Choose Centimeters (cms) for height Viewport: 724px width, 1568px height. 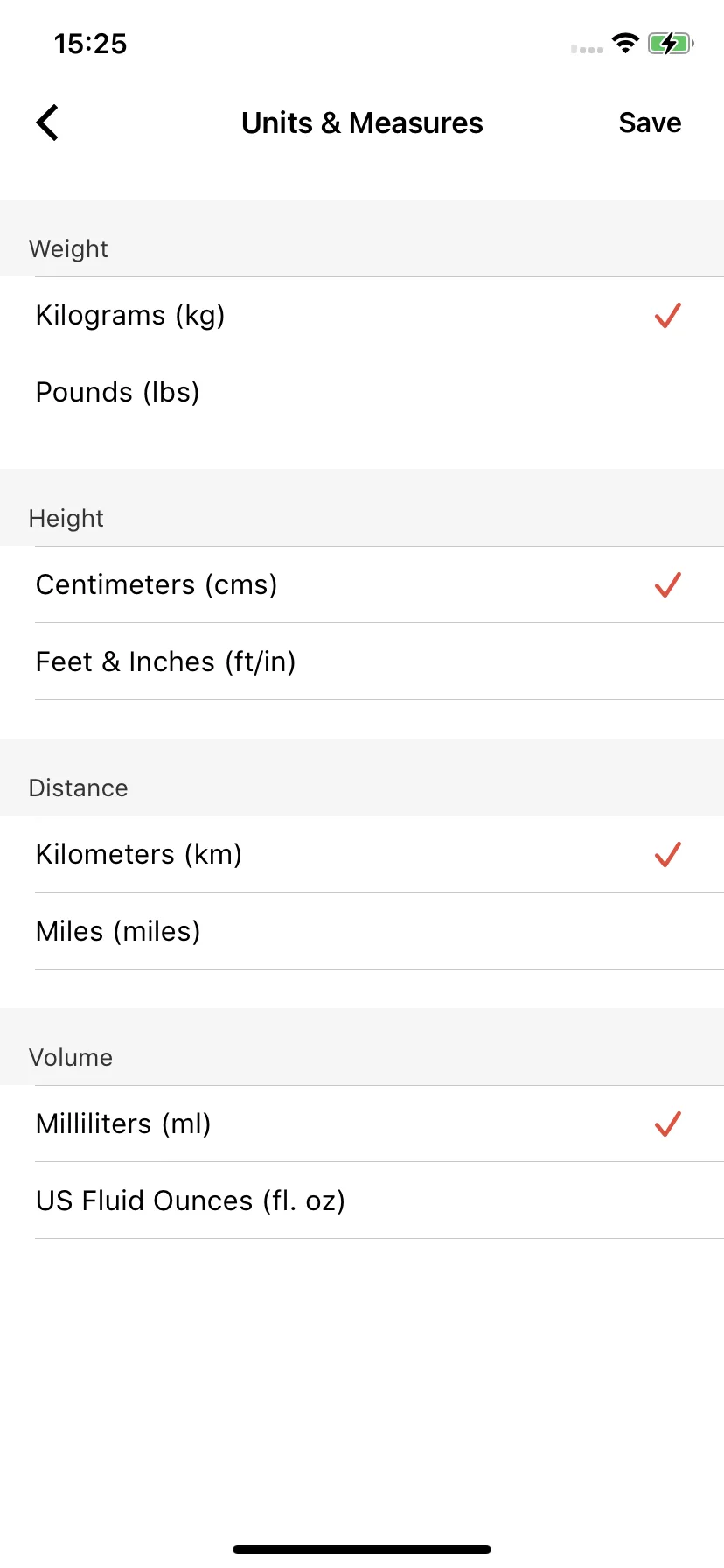(x=362, y=584)
